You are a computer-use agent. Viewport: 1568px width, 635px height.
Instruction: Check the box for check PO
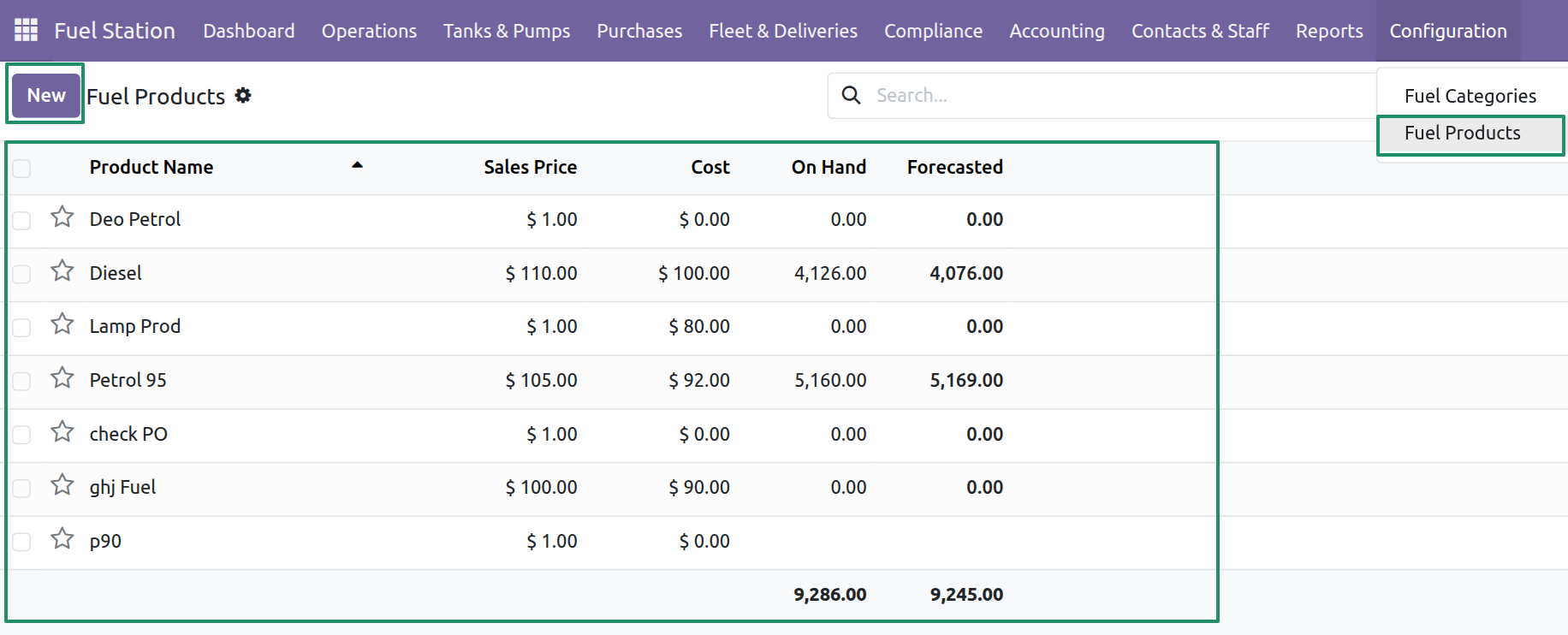(21, 435)
